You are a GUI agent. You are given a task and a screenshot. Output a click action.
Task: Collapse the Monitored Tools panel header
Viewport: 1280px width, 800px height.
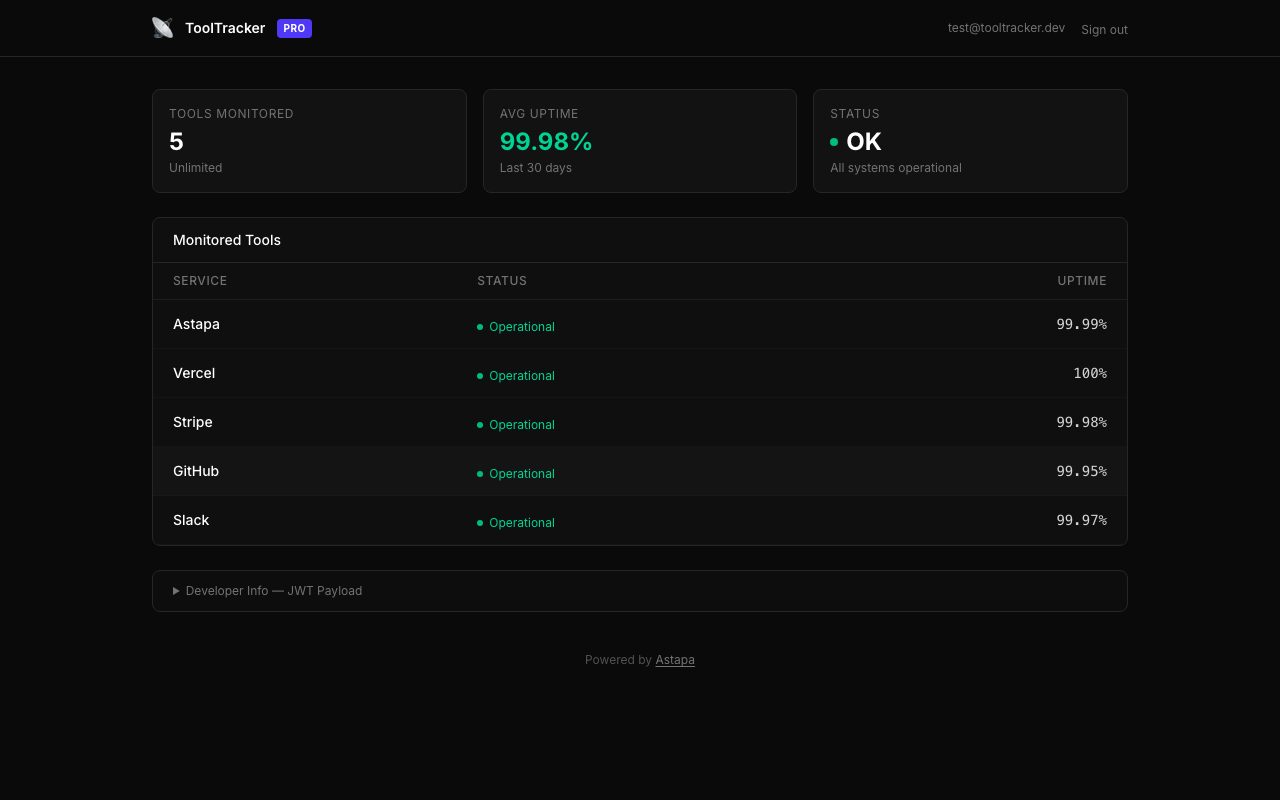coord(227,240)
